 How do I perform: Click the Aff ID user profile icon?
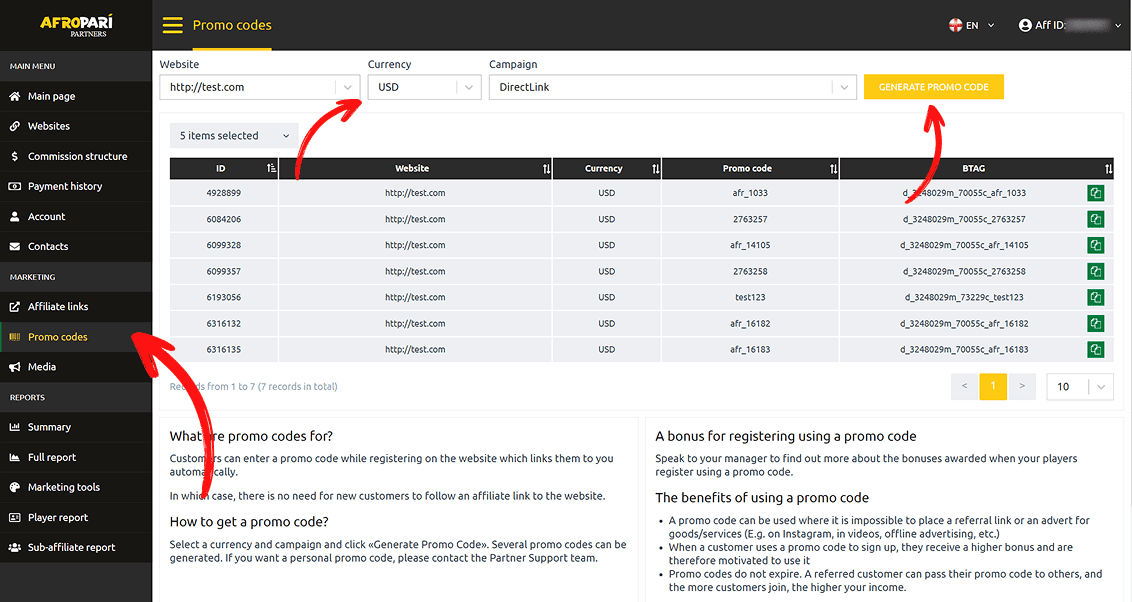(x=1025, y=25)
